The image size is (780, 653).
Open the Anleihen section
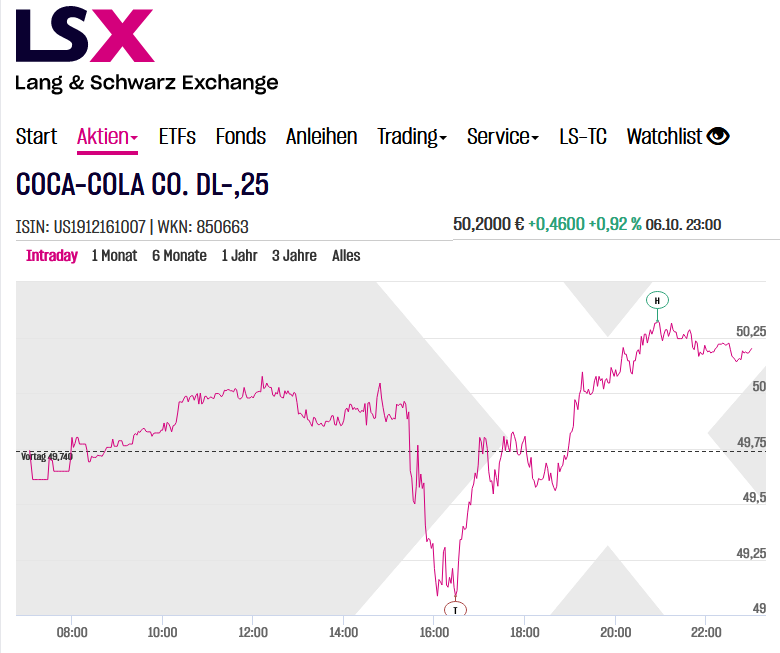pos(321,137)
